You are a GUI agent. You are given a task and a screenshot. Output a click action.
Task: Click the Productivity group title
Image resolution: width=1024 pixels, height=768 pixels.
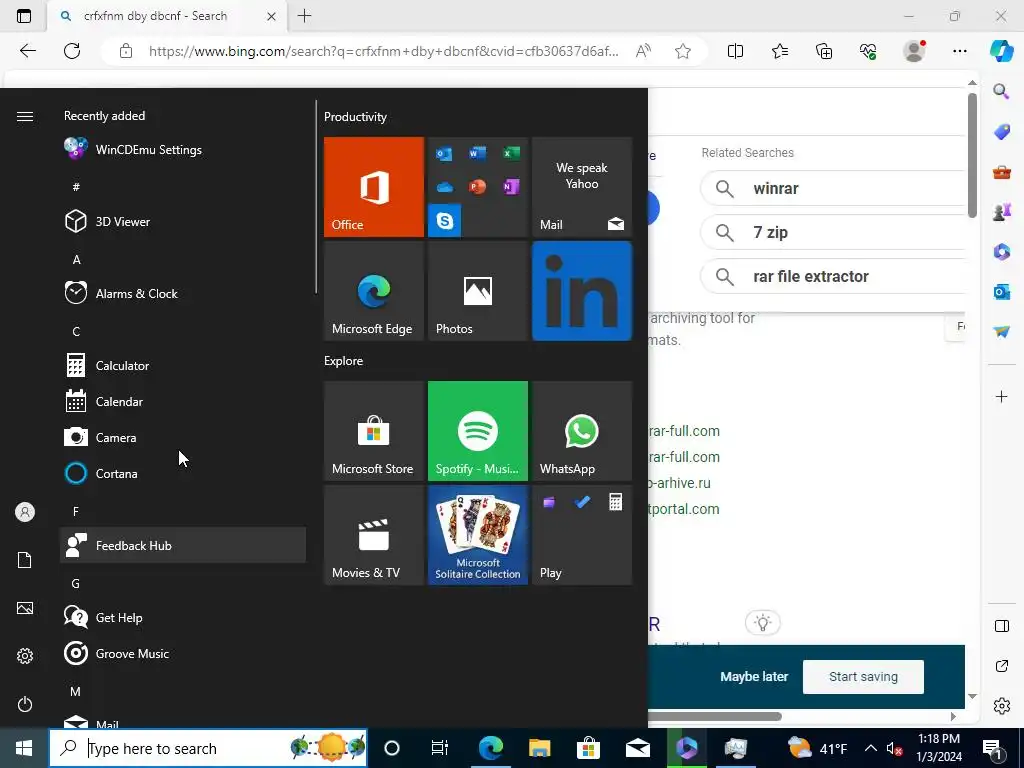pyautogui.click(x=355, y=117)
